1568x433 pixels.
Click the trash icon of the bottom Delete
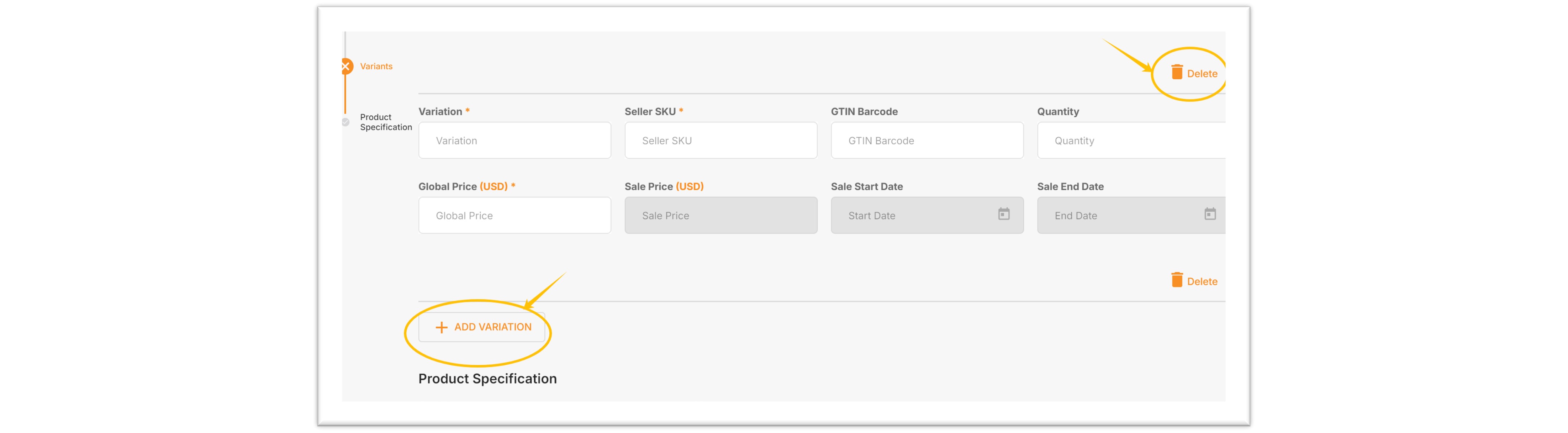1177,281
